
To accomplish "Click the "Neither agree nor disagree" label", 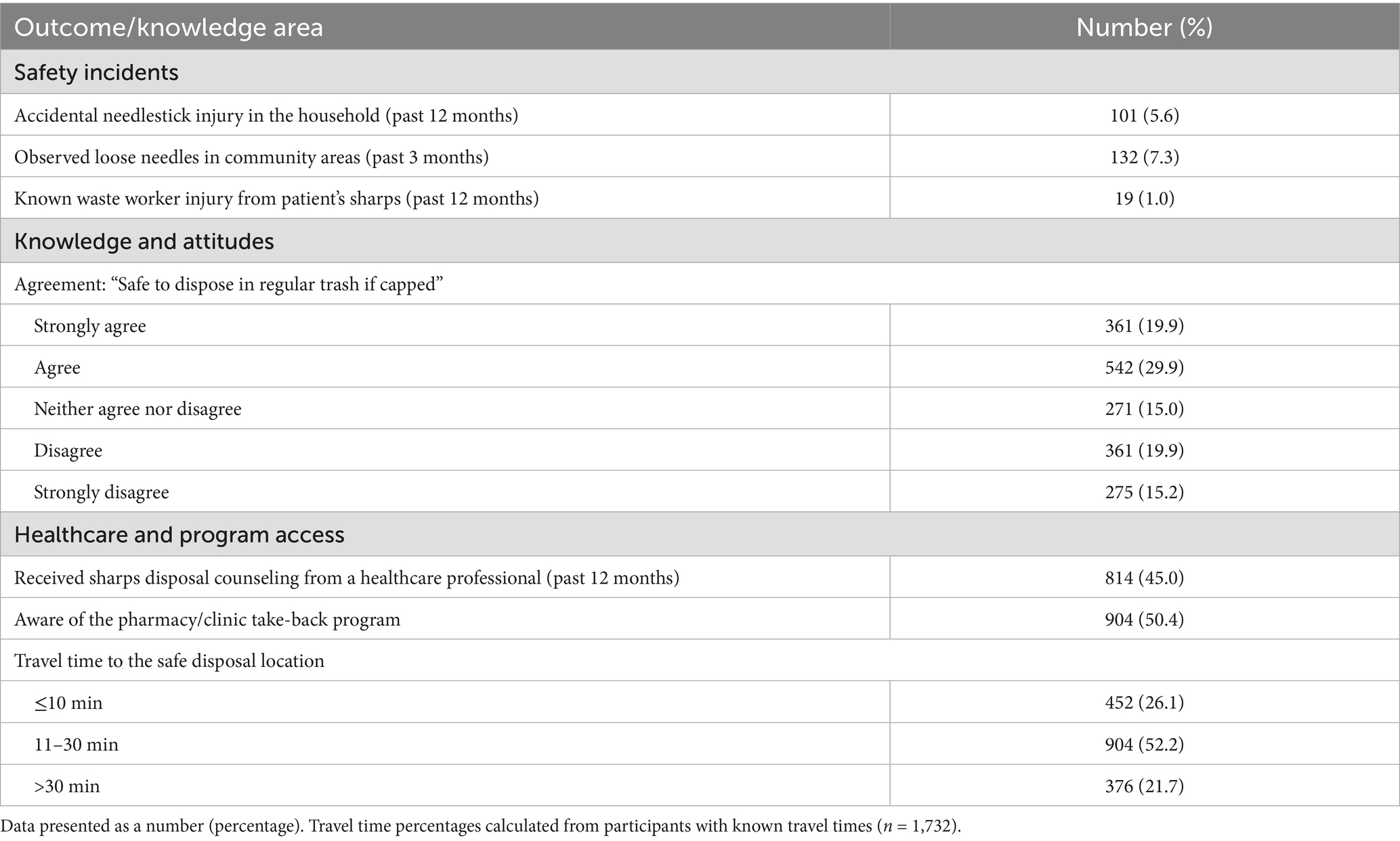I will coord(137,409).
